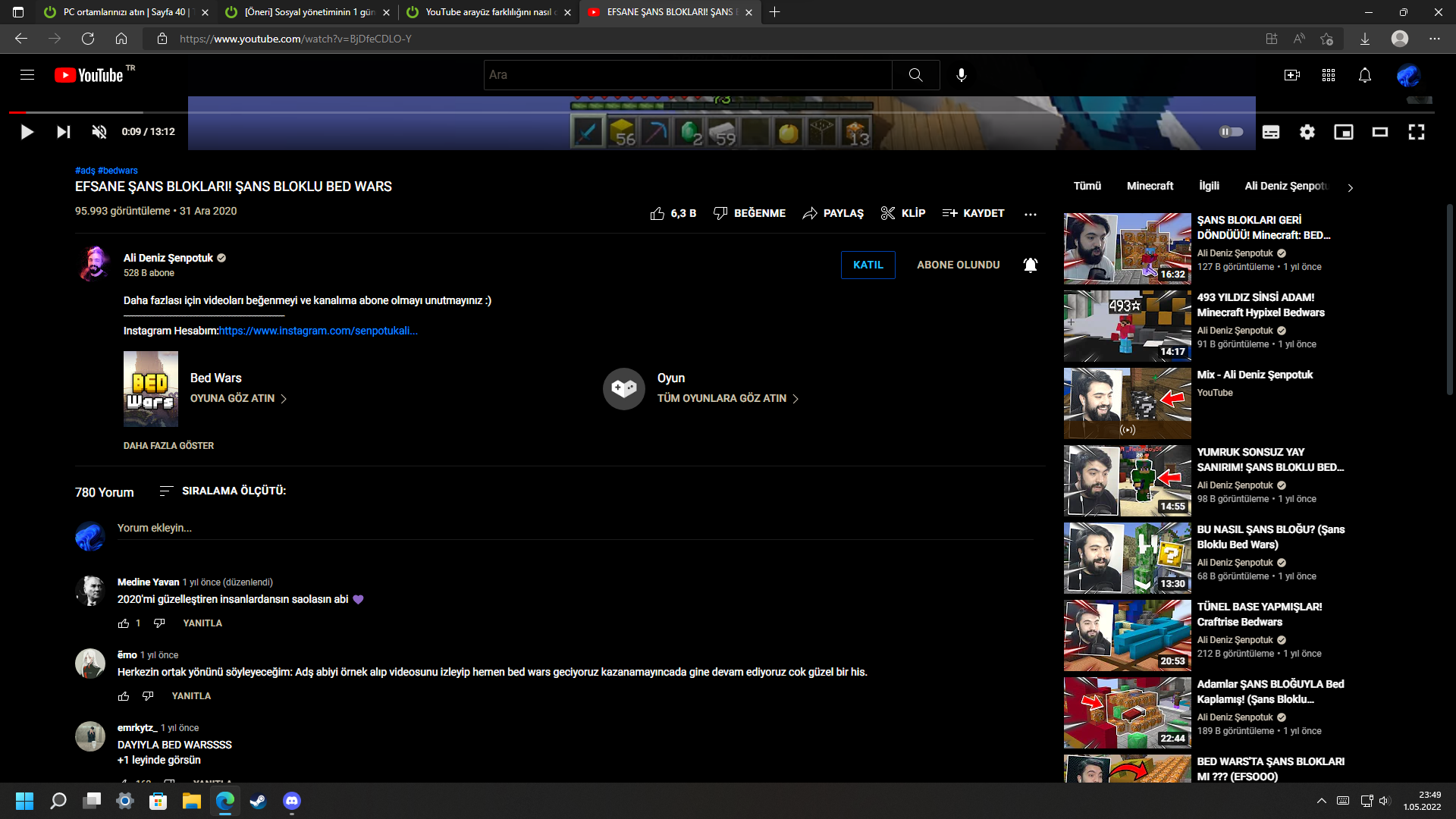Open the Instagram link in description

click(318, 331)
